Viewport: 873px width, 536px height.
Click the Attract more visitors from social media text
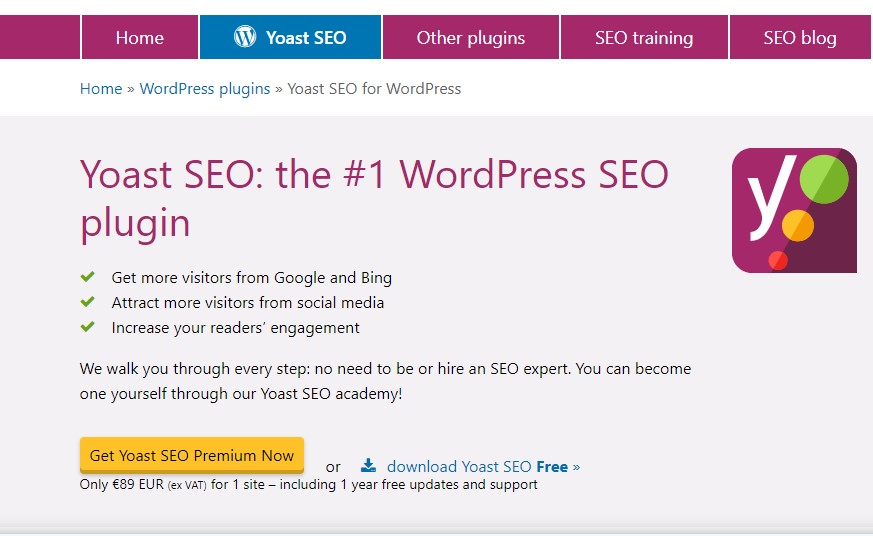point(248,302)
